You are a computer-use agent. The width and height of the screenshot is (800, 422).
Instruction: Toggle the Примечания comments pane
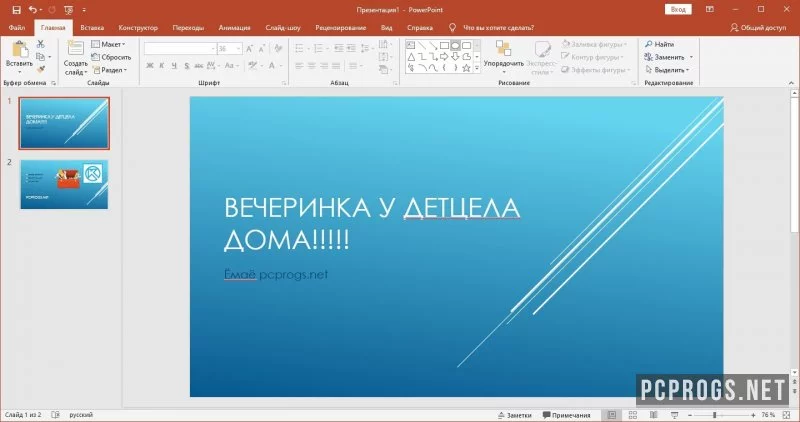point(566,415)
